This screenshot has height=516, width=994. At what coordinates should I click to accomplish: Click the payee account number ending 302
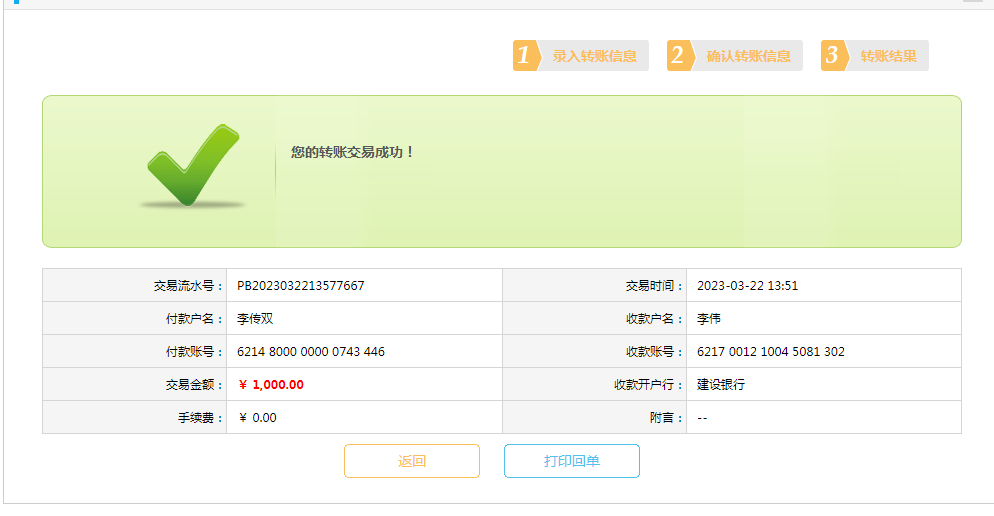coord(770,352)
